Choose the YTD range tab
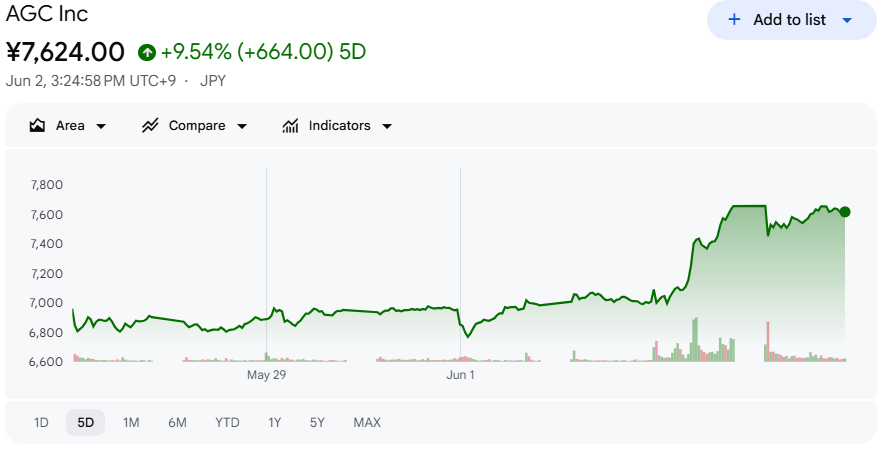 pos(227,422)
